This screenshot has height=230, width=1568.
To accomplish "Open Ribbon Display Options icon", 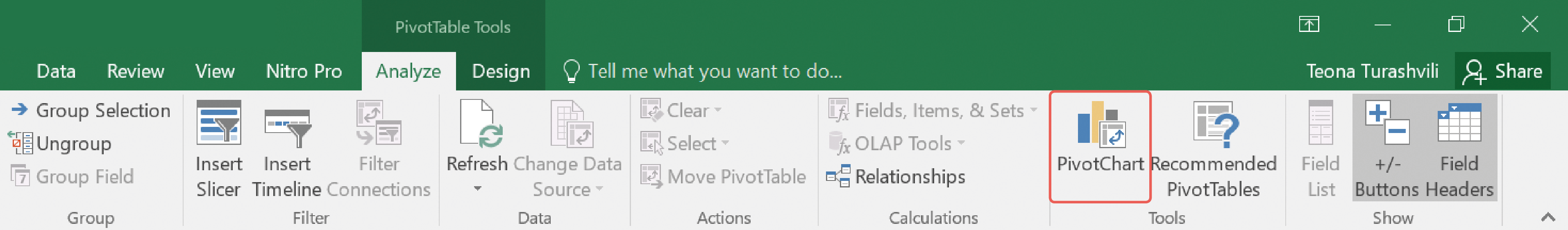I will pos(1309,24).
